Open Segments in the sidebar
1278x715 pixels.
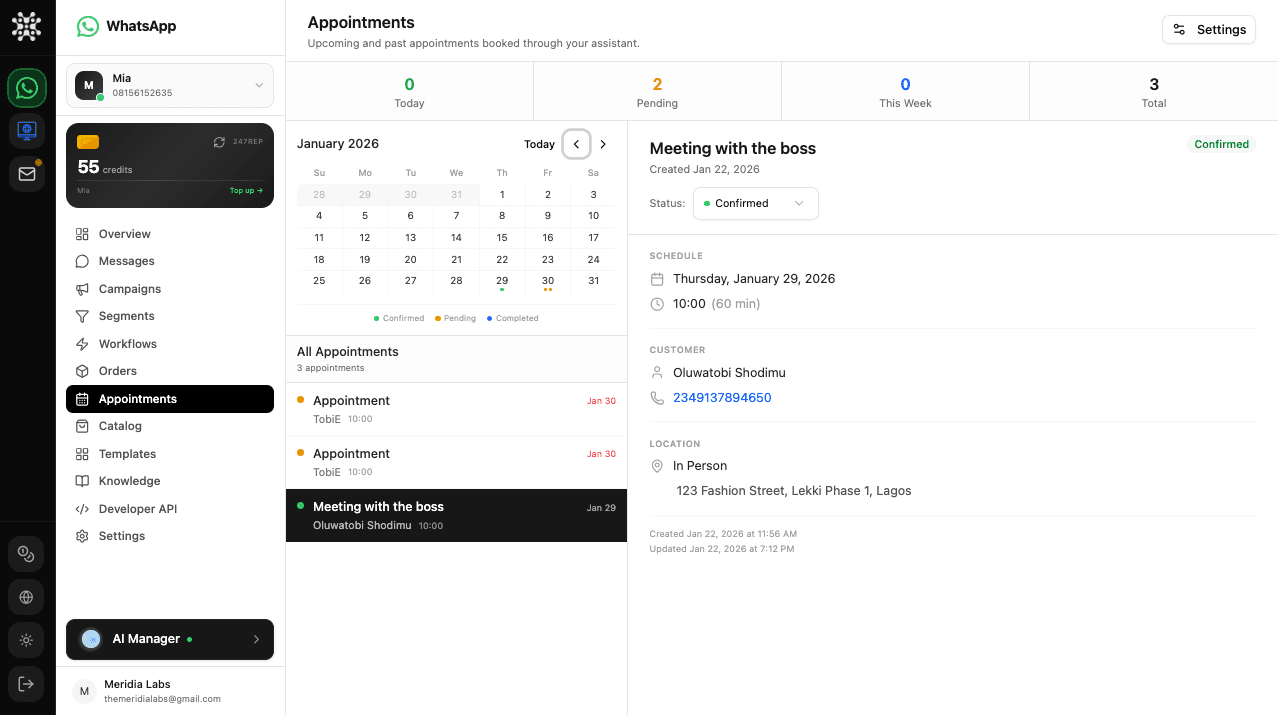point(170,316)
